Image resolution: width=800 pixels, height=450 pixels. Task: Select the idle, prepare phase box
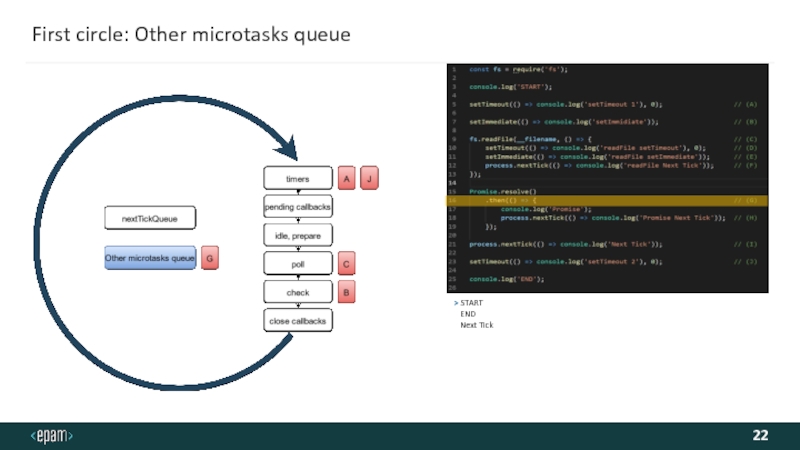(297, 235)
